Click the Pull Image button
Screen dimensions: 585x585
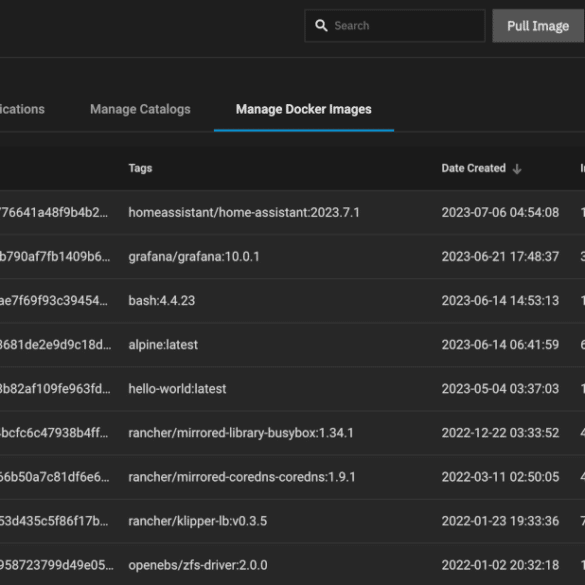click(538, 26)
